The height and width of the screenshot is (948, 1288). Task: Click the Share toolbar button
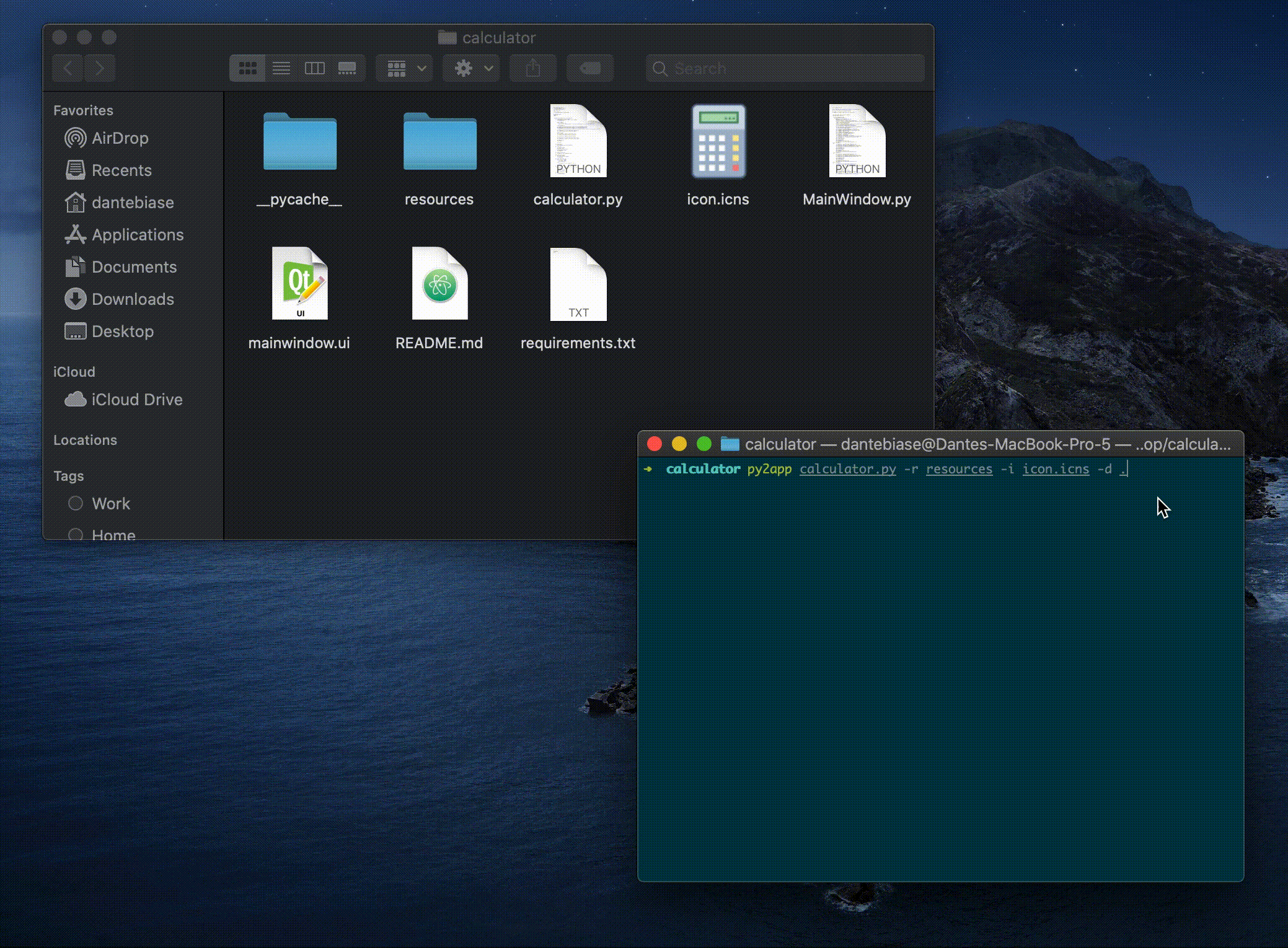532,68
